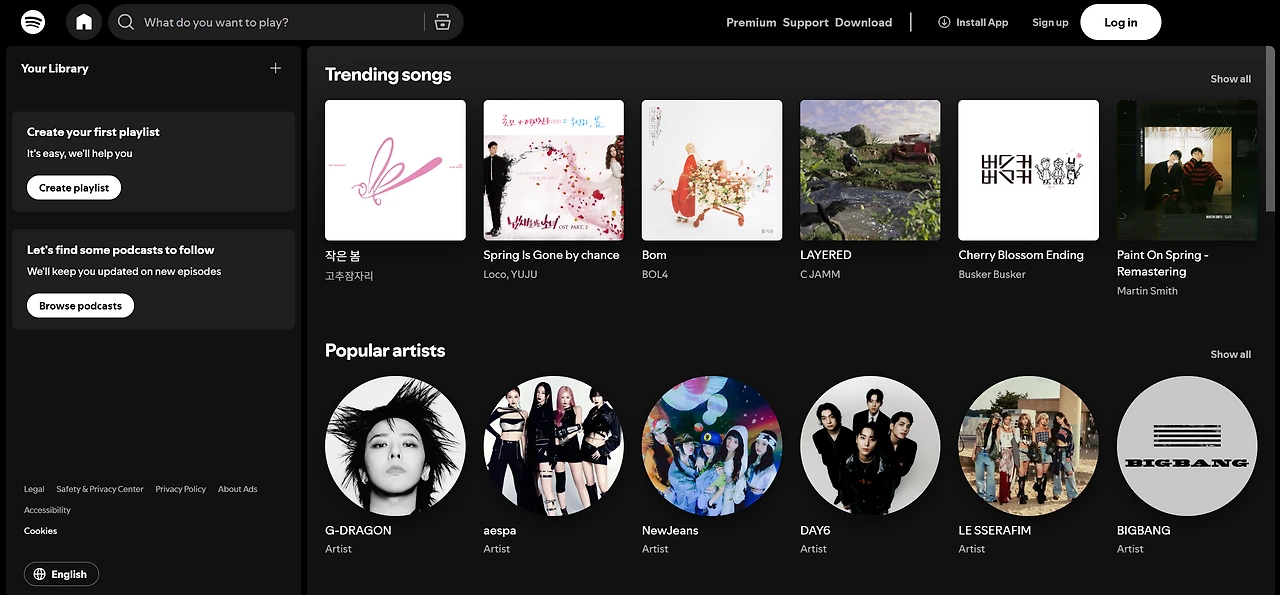Open Safety & Privacy Center link
This screenshot has width=1280, height=595.
(x=100, y=489)
